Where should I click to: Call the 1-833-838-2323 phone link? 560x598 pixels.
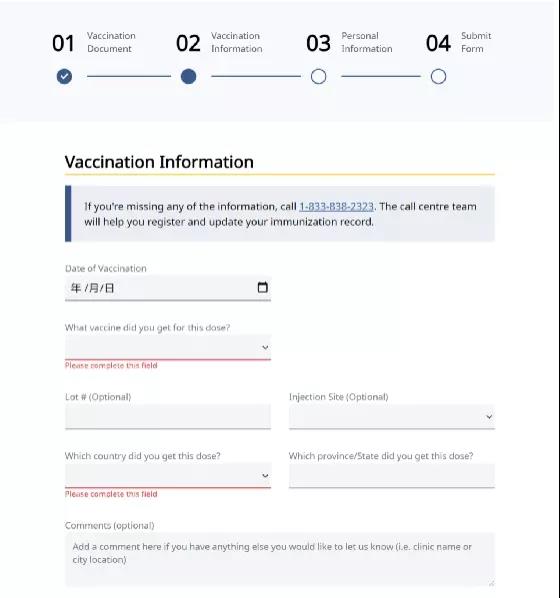click(x=336, y=206)
